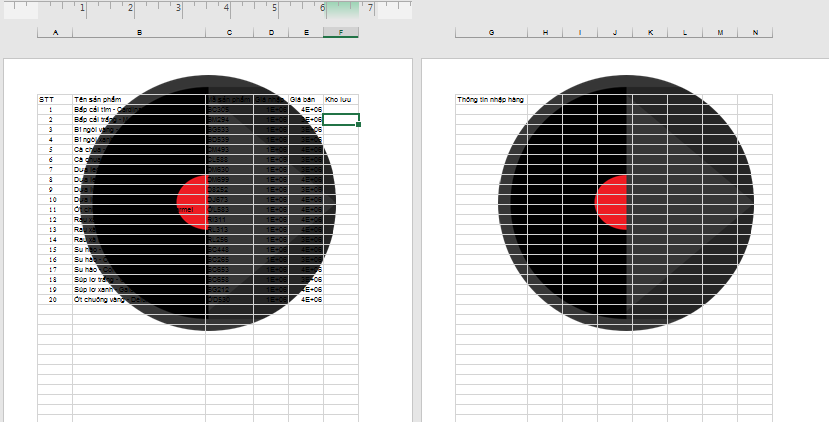Click the 'Thông tin nhập hàng' cell
This screenshot has width=829, height=422.
click(x=491, y=99)
